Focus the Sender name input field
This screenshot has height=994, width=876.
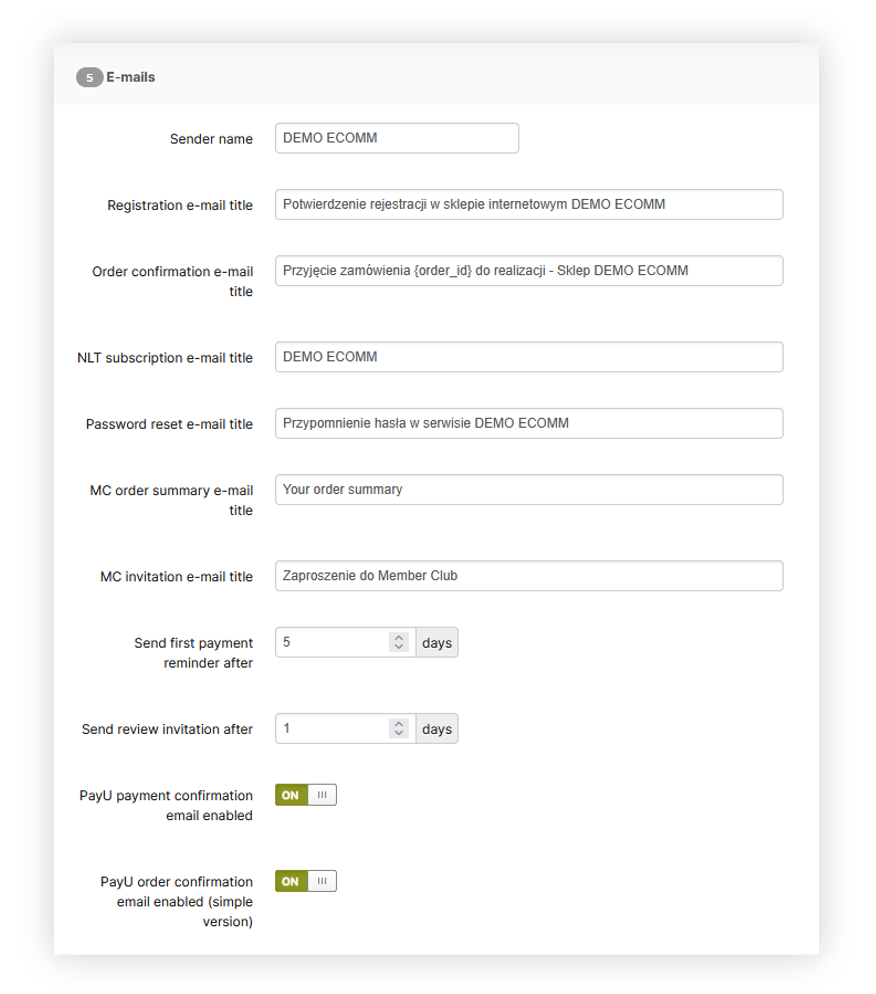click(396, 138)
